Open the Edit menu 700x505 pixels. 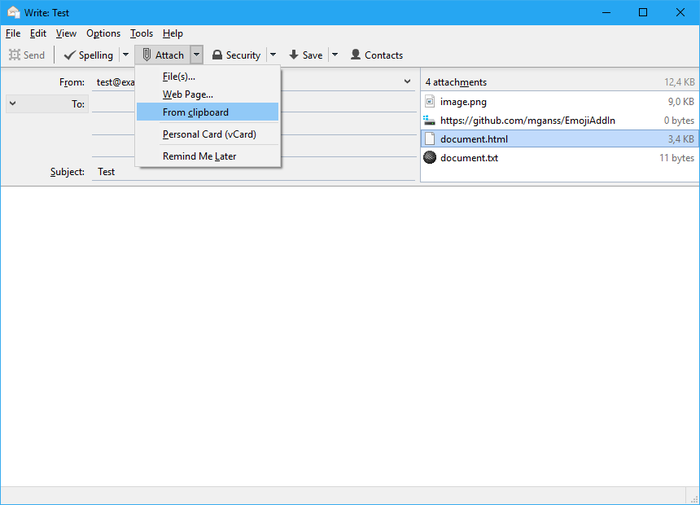[x=38, y=33]
